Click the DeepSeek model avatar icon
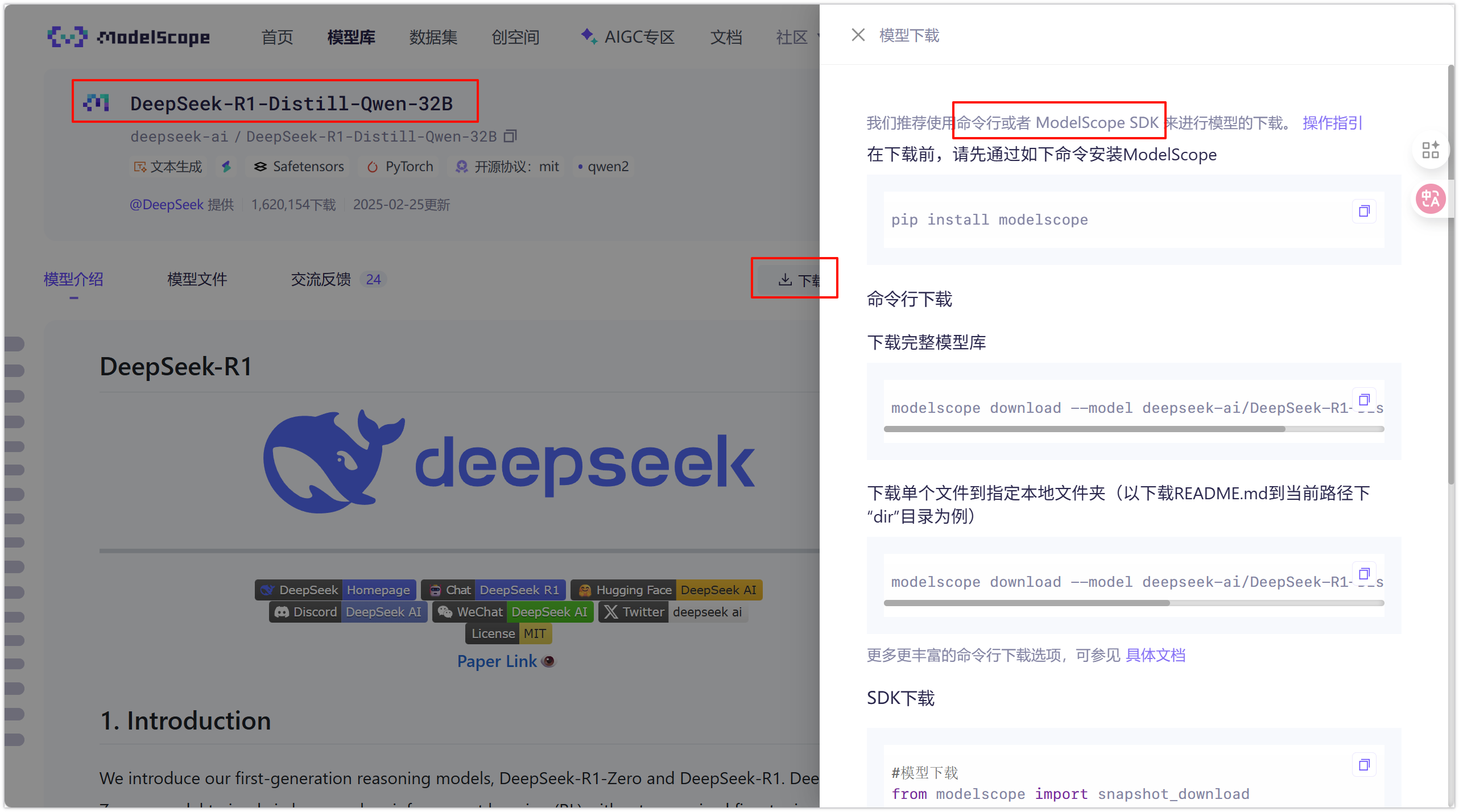This screenshot has height=812, width=1459. (96, 102)
